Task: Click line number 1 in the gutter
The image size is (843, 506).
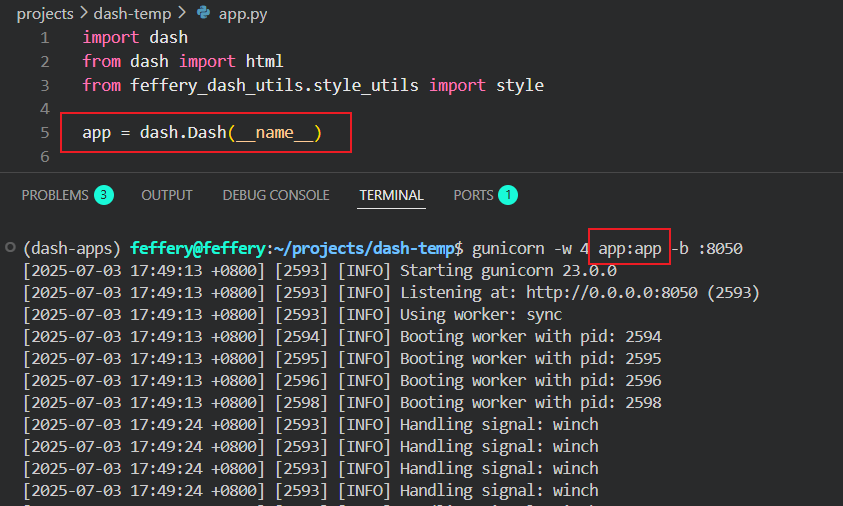Action: (x=45, y=38)
